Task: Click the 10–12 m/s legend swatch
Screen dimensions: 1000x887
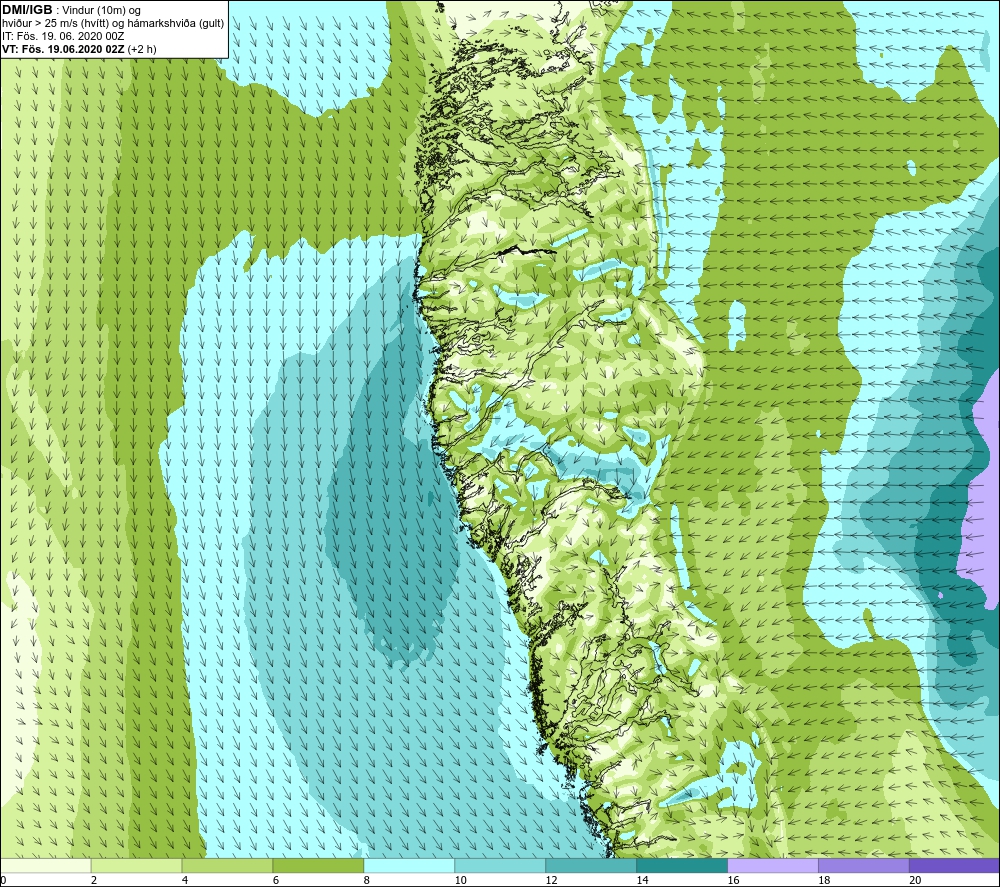Action: click(500, 865)
